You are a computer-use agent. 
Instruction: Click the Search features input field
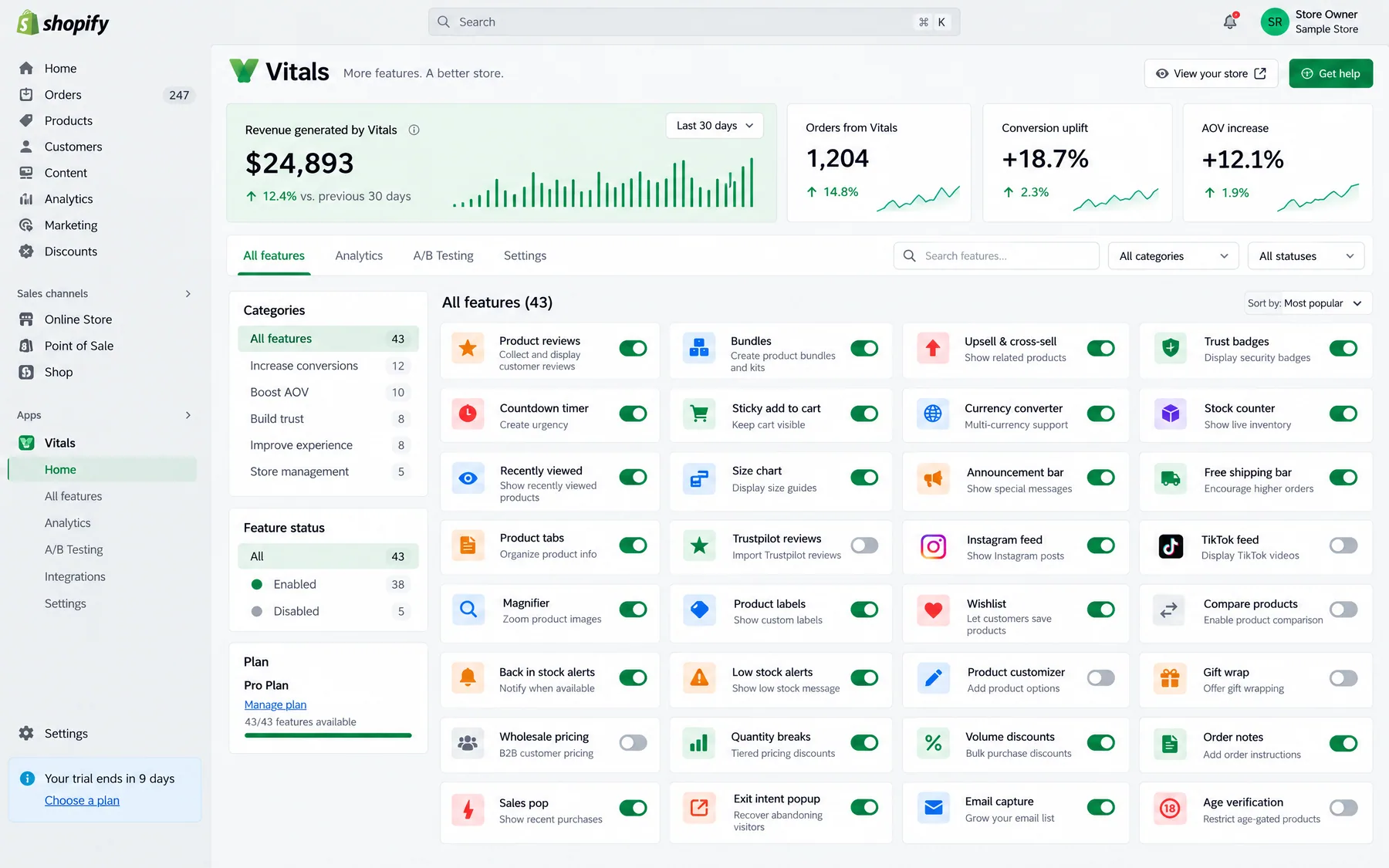[996, 256]
